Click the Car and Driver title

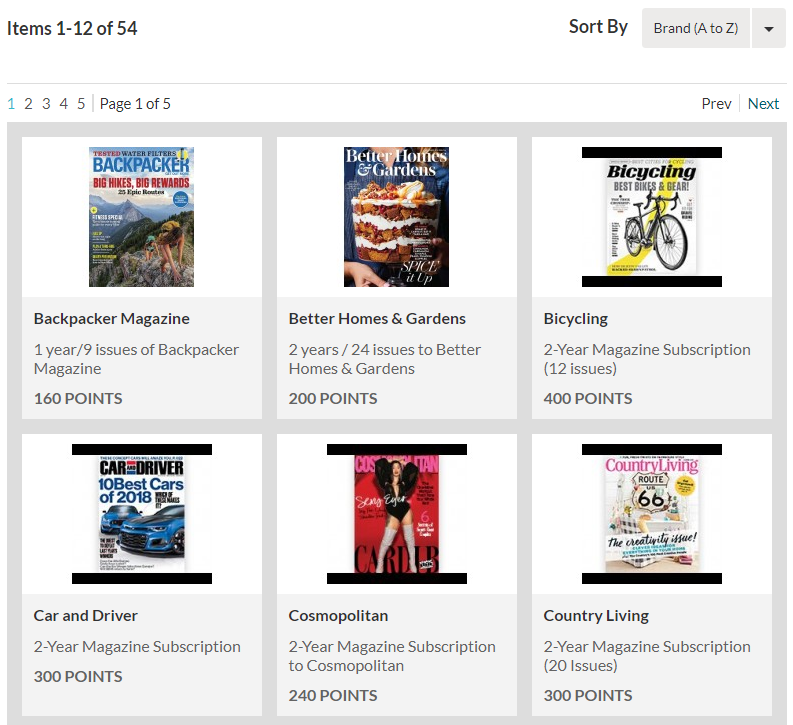coord(85,615)
